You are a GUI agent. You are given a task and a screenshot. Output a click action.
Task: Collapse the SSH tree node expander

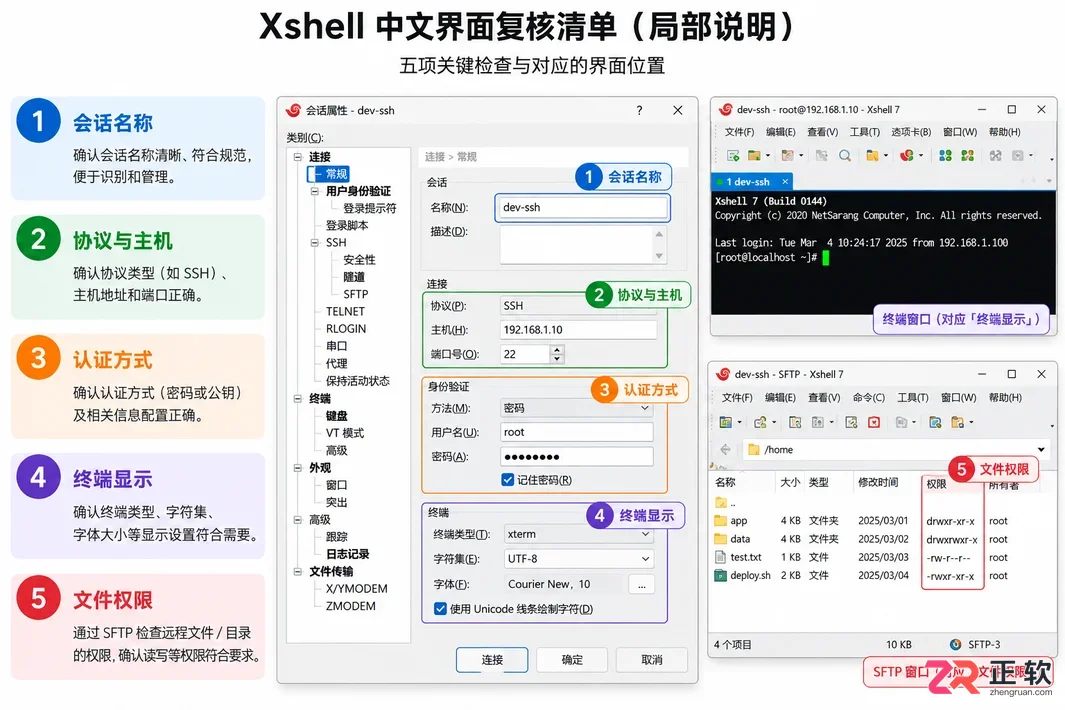[314, 243]
